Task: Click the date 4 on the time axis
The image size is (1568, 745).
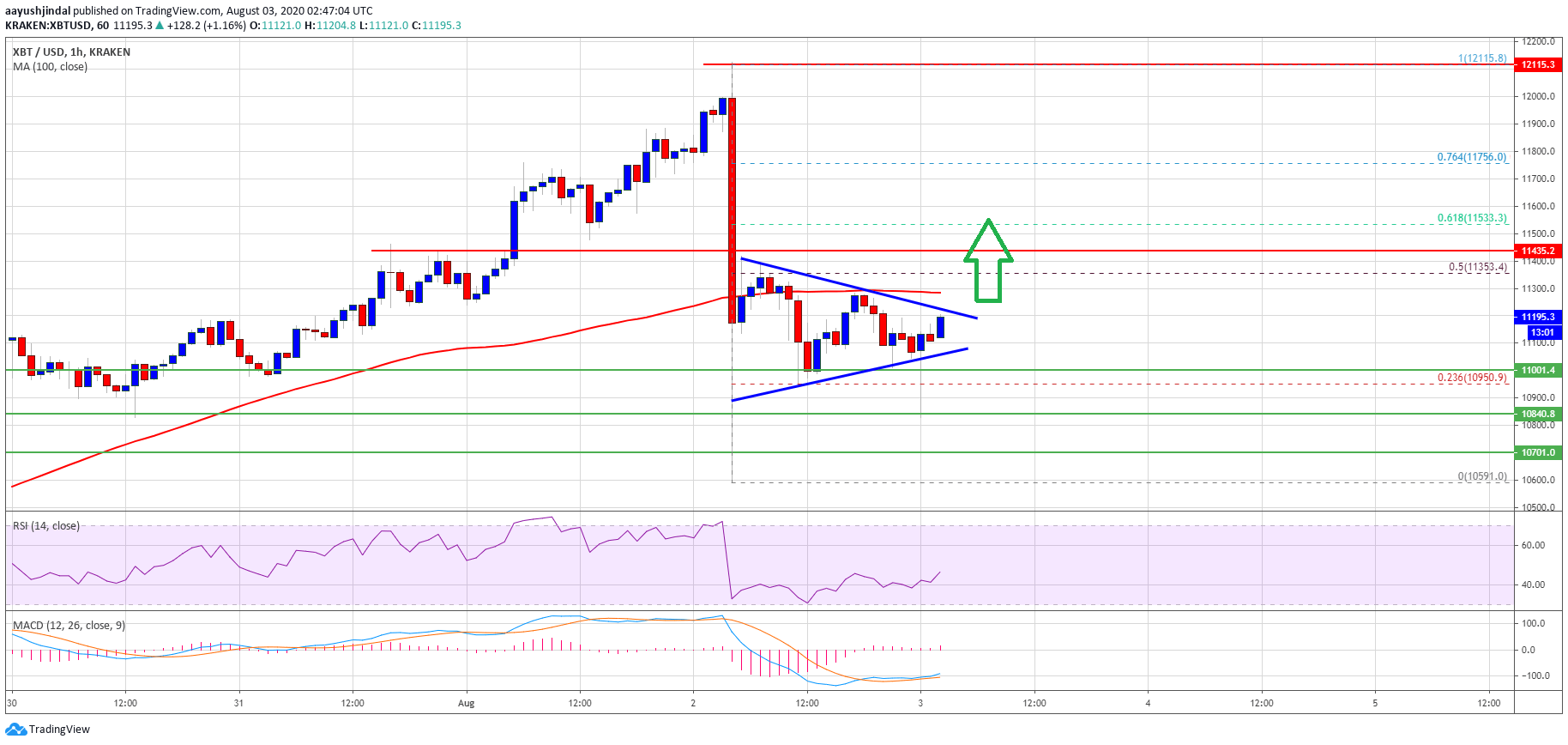Action: pyautogui.click(x=1148, y=703)
